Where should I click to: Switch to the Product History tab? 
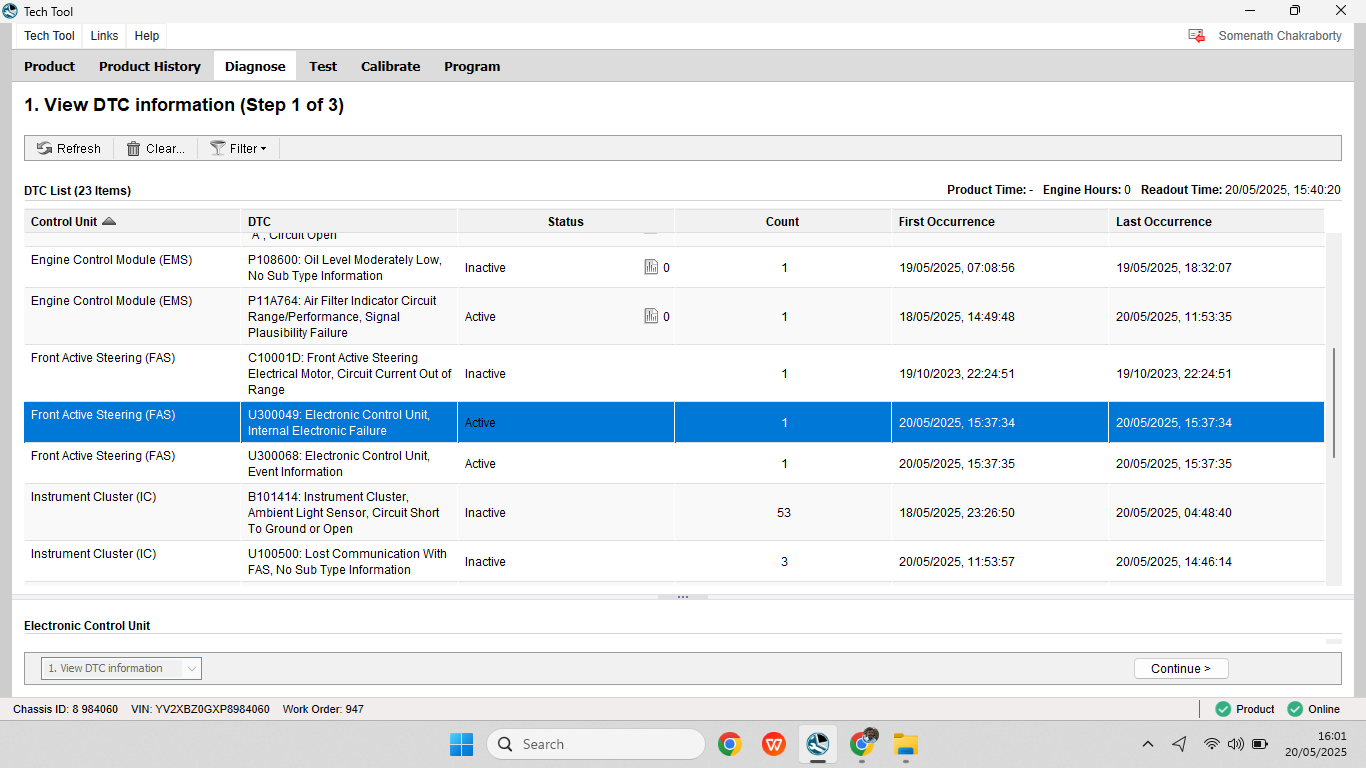click(x=150, y=66)
